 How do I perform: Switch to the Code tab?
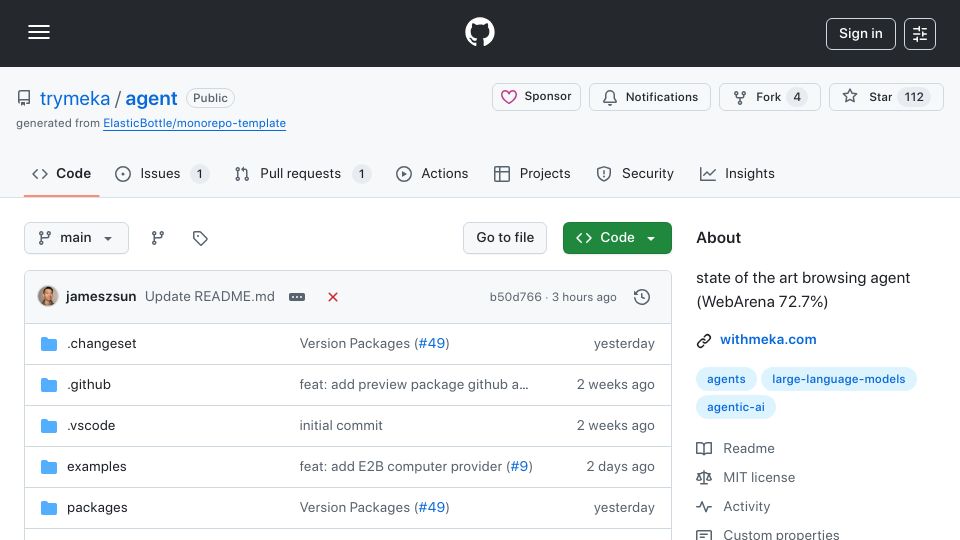(x=61, y=174)
